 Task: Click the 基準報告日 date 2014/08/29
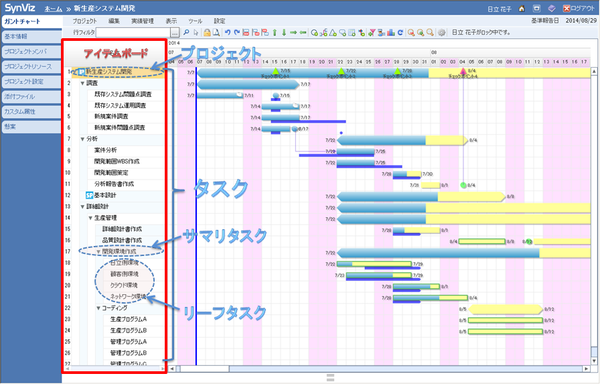point(581,21)
